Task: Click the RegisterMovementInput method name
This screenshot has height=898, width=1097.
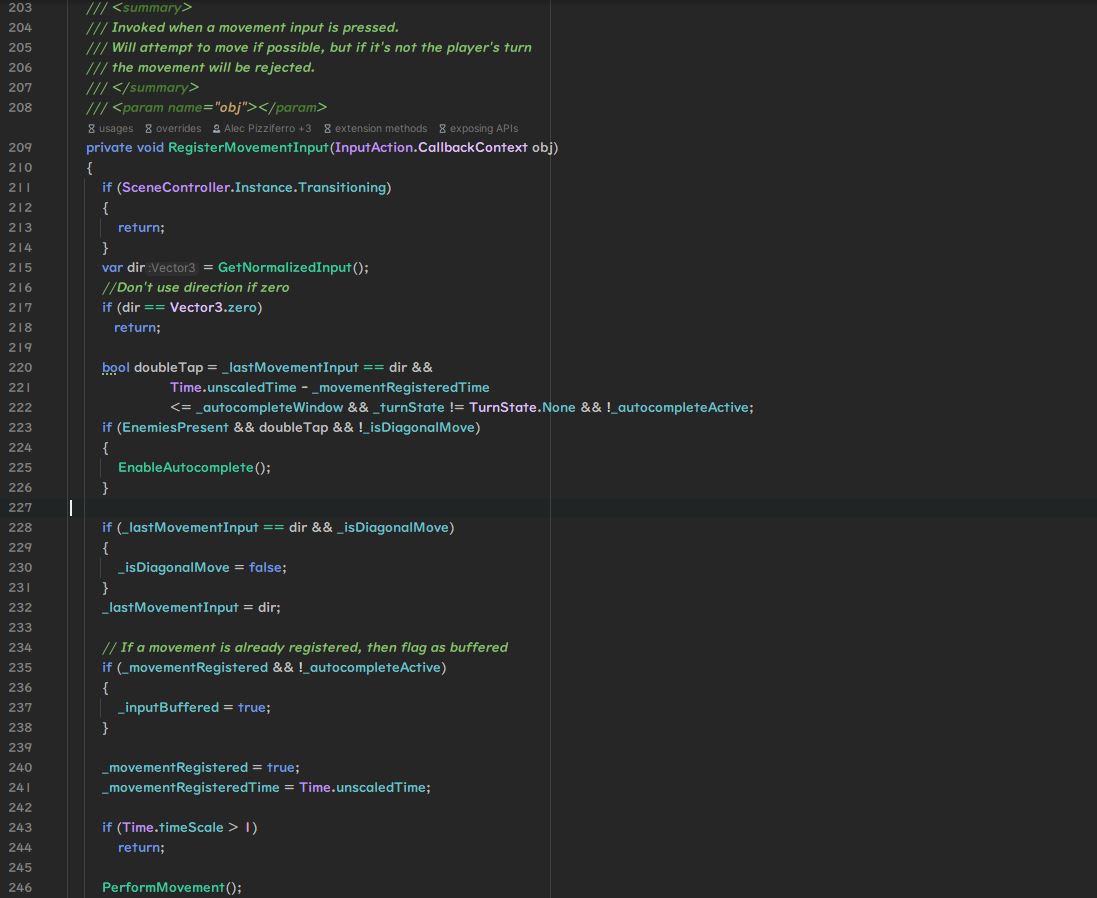Action: point(248,148)
